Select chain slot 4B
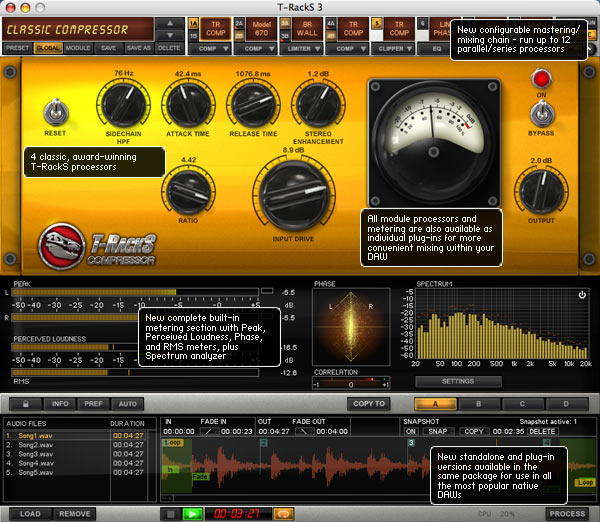This screenshot has height=522, width=600. (331, 36)
